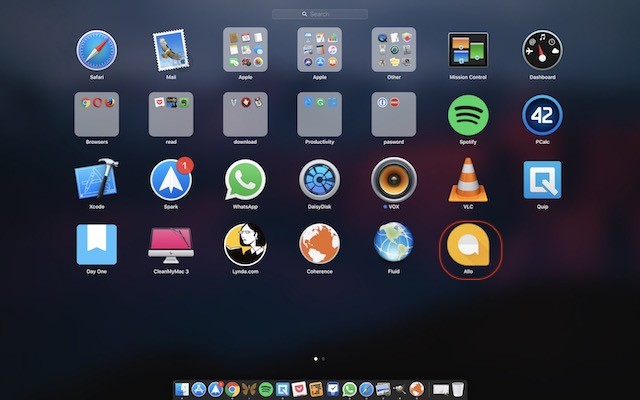Click the Spark icon in the Dock

coord(216,389)
